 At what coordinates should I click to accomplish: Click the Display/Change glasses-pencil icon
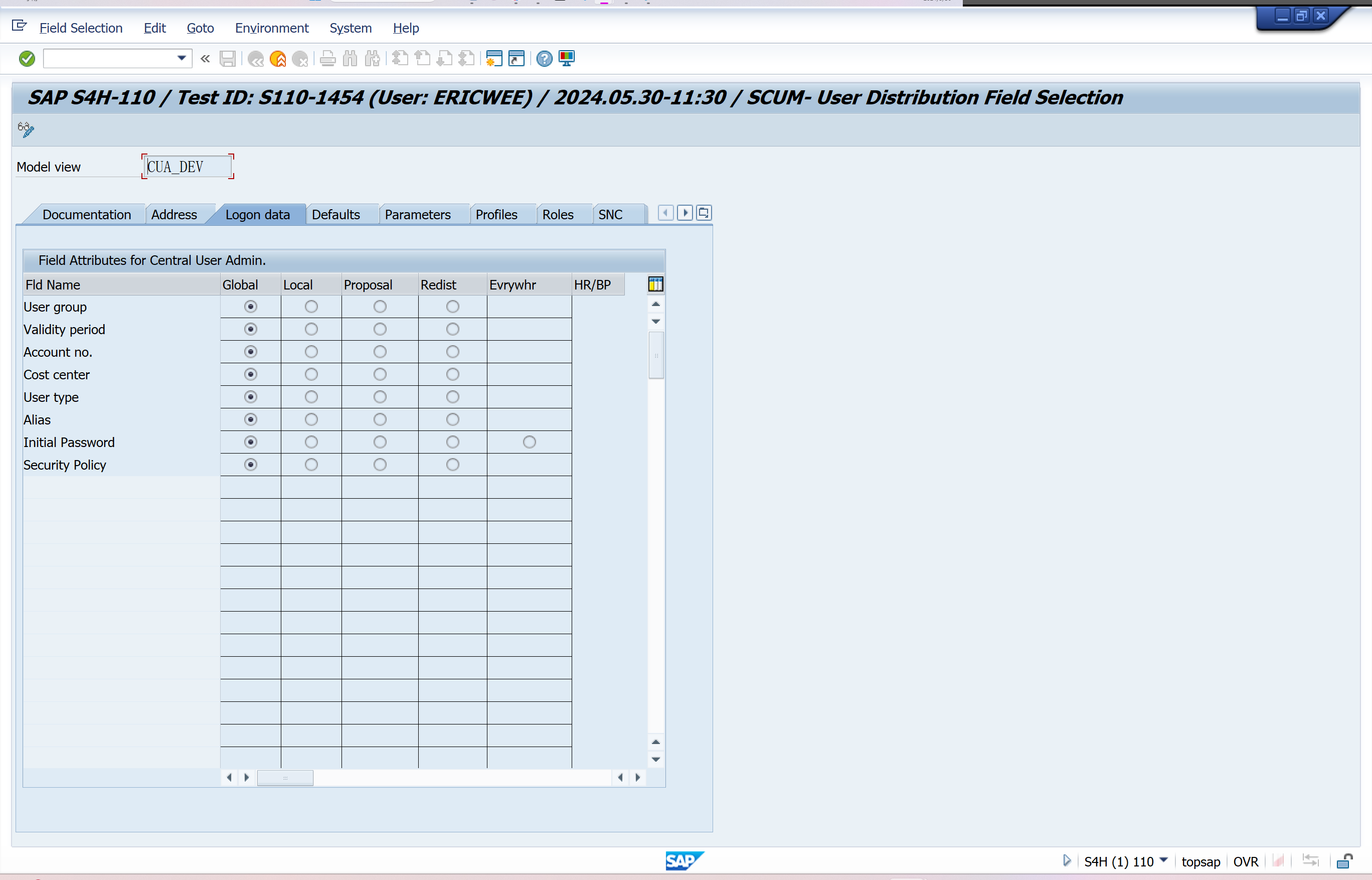coord(26,130)
